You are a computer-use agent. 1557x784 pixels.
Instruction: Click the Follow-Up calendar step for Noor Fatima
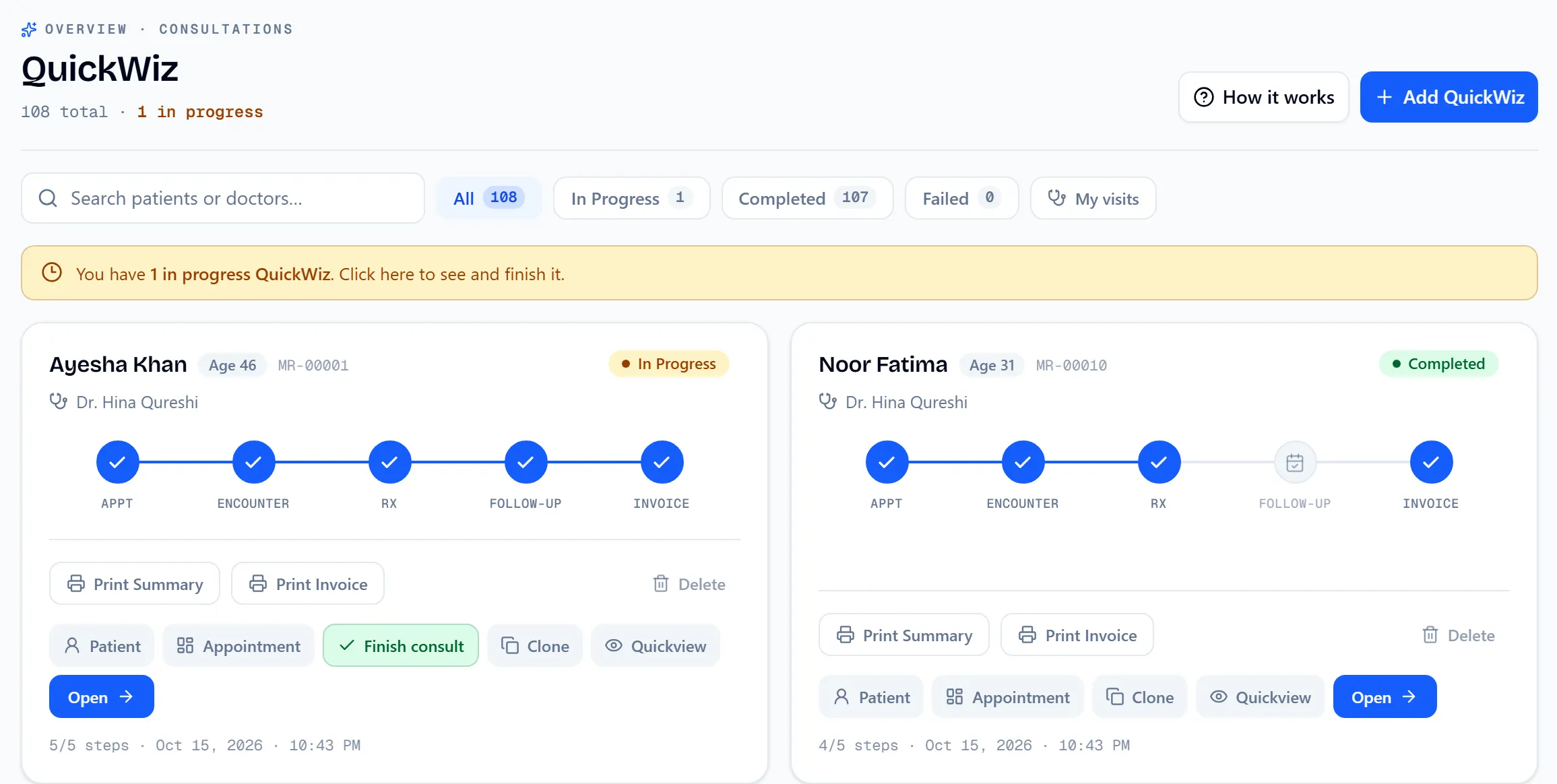(x=1294, y=462)
